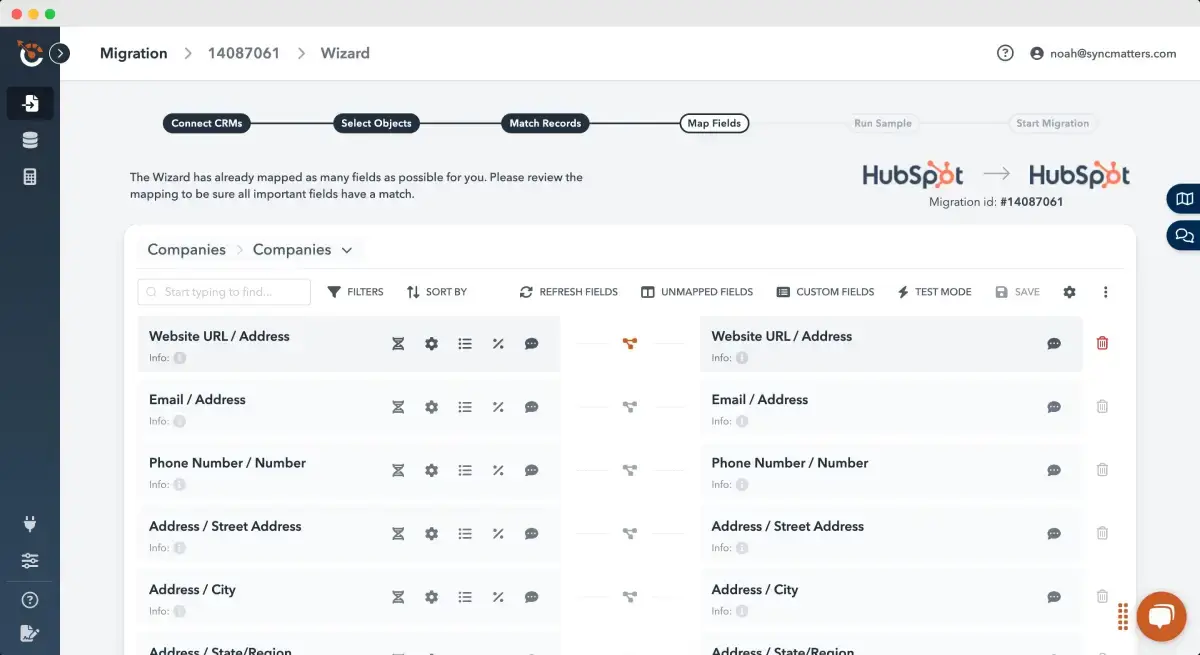Viewport: 1200px width, 655px height.
Task: Open the Sort By options
Action: coord(437,292)
